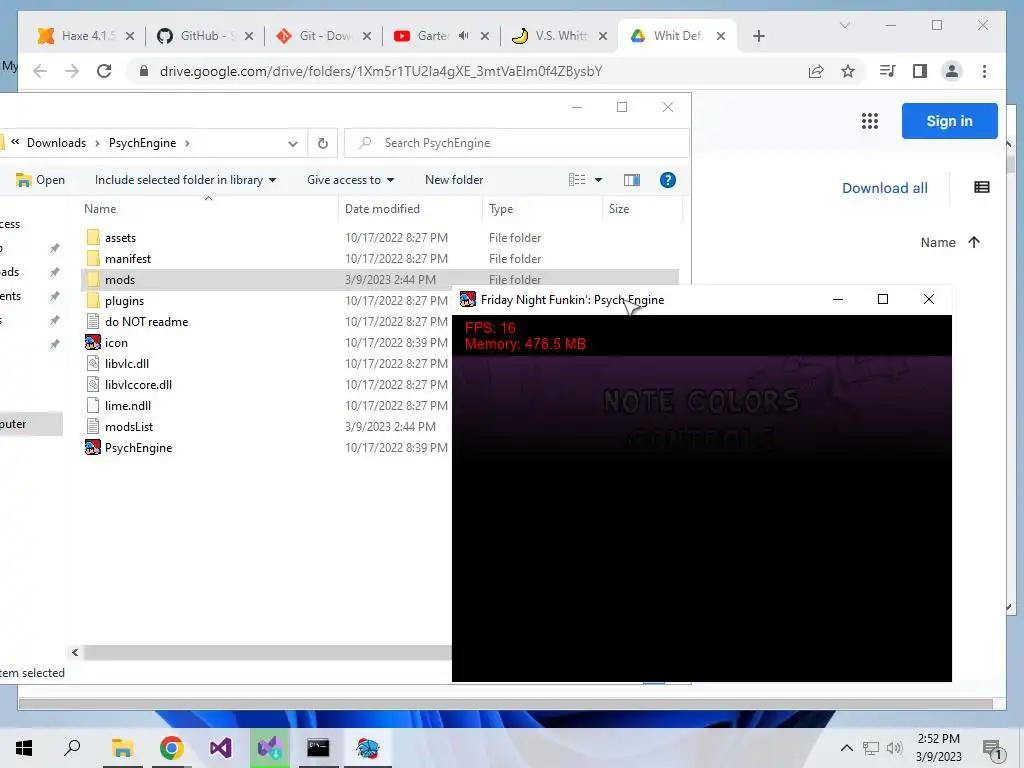Open Visual Studio Installer taskbar icon

[270, 748]
